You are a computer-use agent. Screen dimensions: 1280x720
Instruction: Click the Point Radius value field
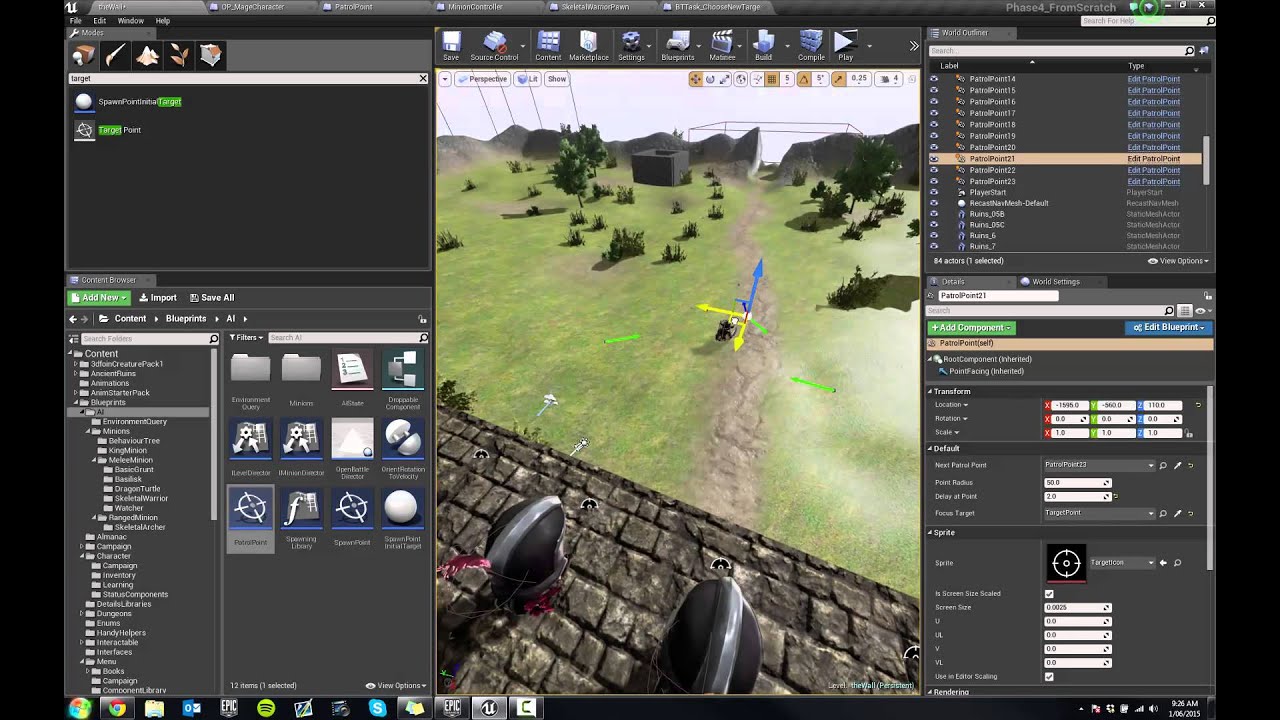pyautogui.click(x=1077, y=483)
